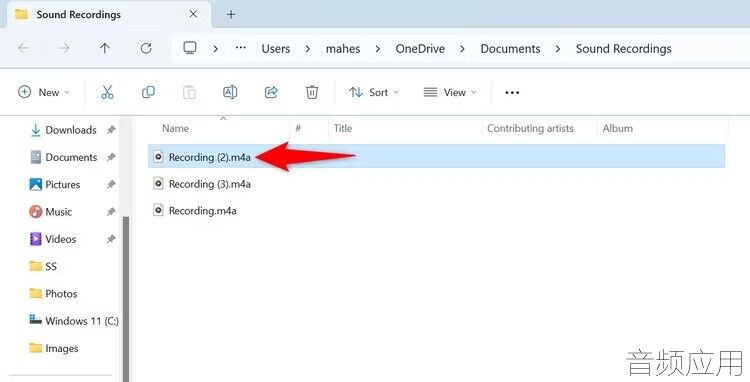Navigate to Documents in breadcrumb path
Image resolution: width=750 pixels, height=382 pixels.
point(510,49)
